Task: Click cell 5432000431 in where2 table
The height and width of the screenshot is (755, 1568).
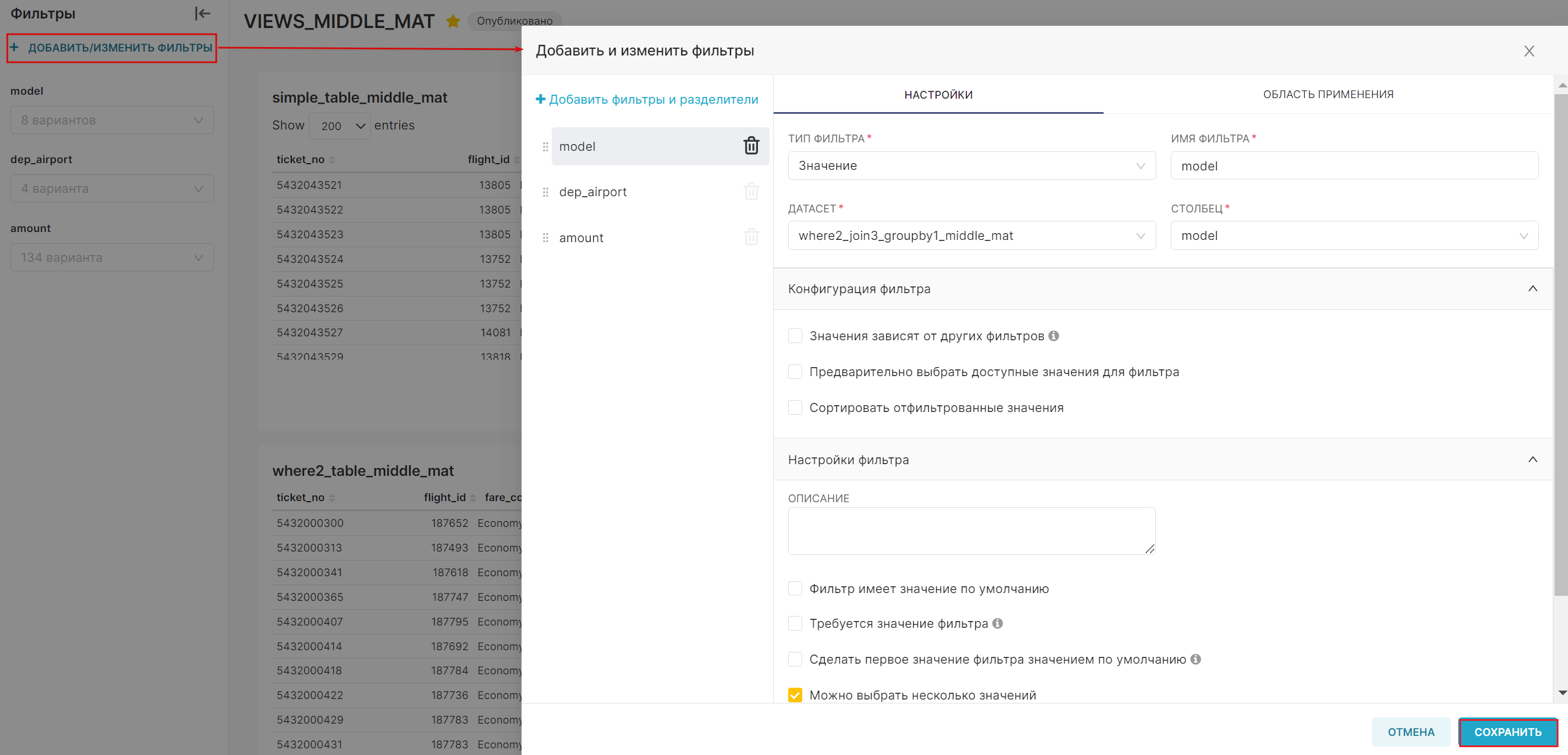Action: [x=309, y=745]
